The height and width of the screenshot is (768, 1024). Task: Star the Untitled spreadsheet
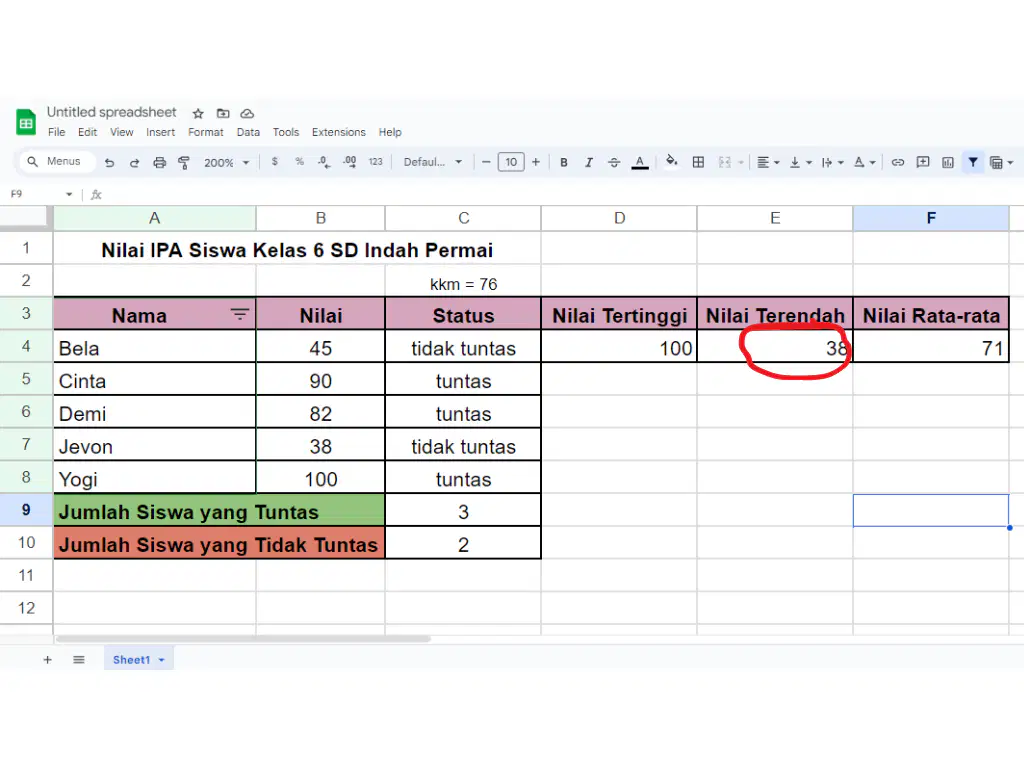[x=199, y=114]
